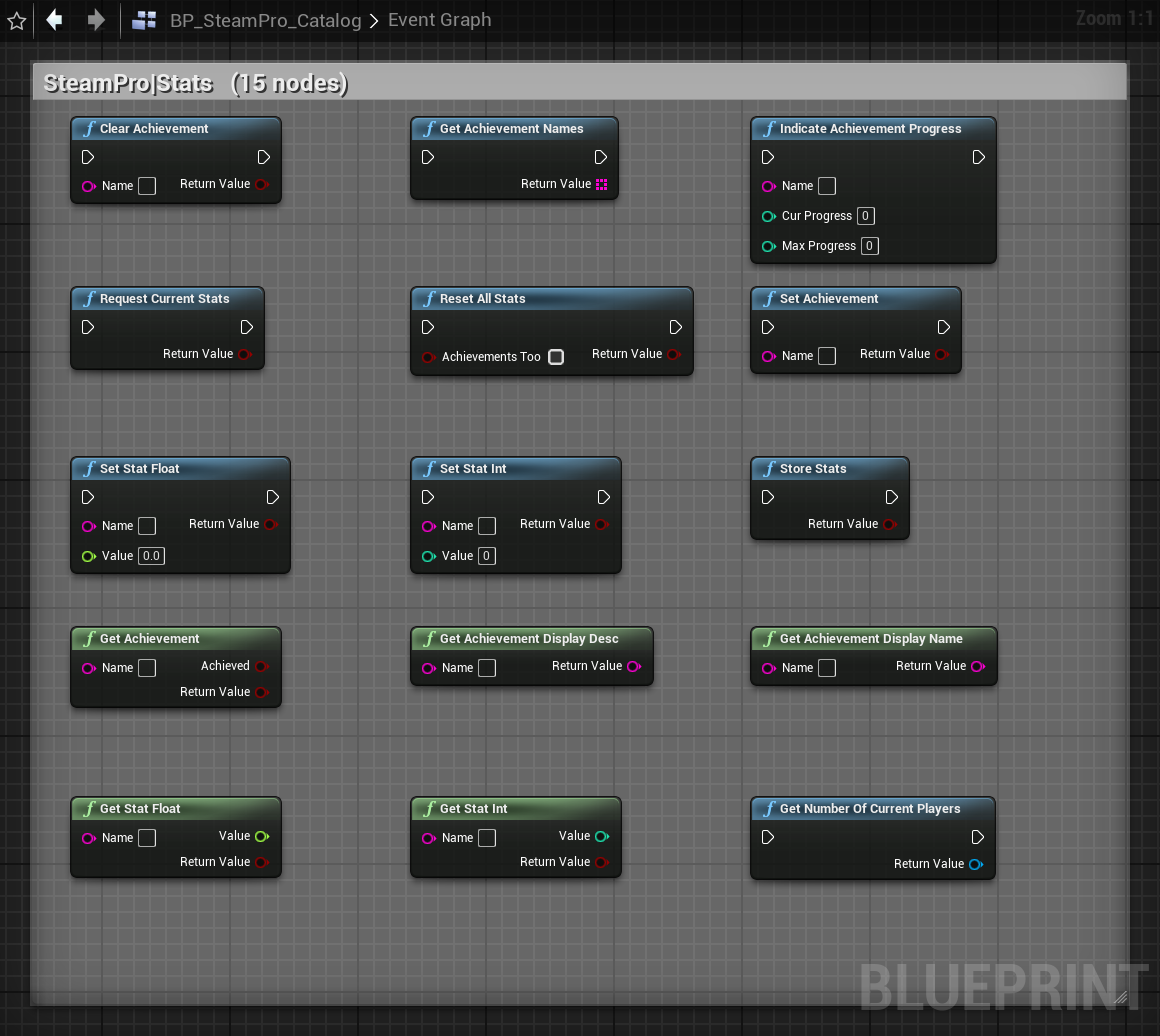Select the Set Stat Int node title
Screen dimensions: 1160x1036
(473, 468)
